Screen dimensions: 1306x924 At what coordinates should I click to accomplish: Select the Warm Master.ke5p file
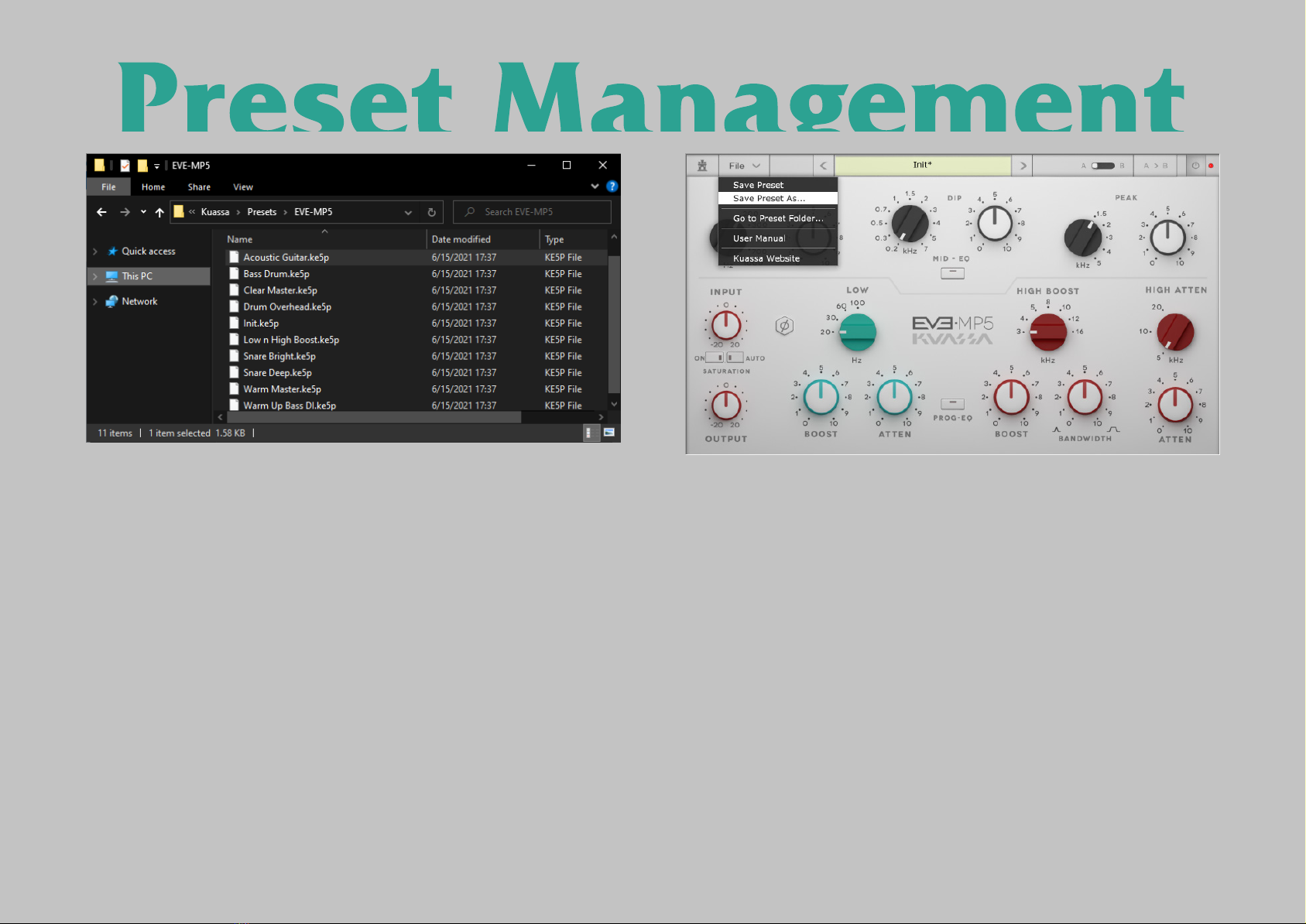click(x=282, y=389)
